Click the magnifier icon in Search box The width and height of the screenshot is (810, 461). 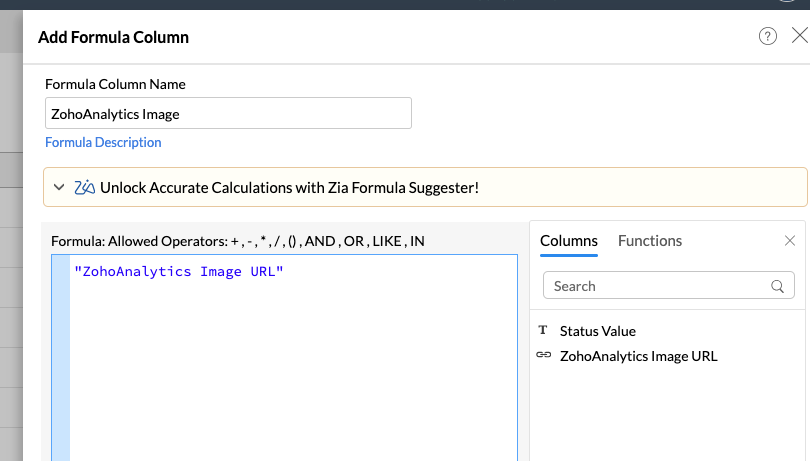point(778,286)
